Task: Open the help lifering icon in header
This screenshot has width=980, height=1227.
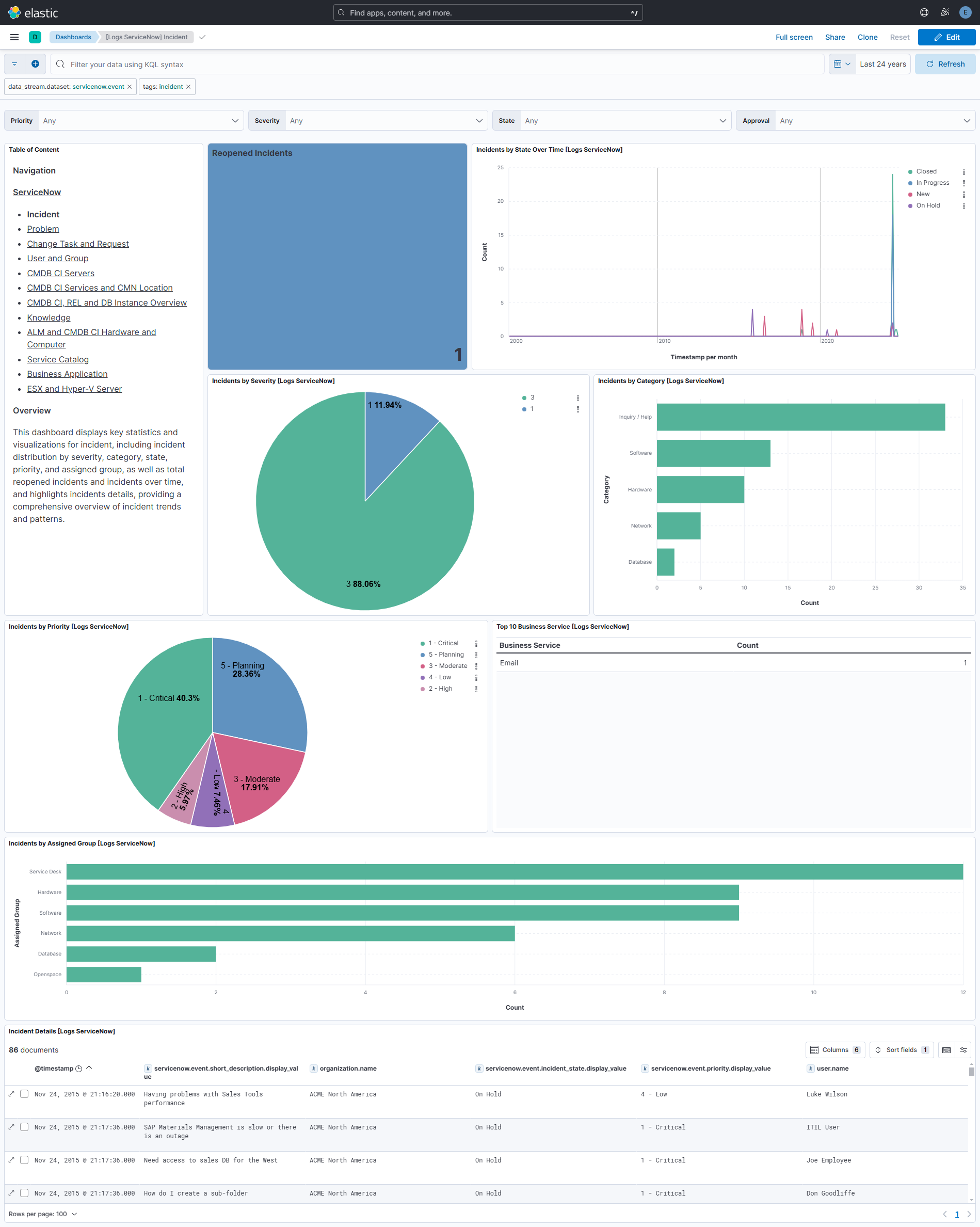Action: tap(924, 12)
